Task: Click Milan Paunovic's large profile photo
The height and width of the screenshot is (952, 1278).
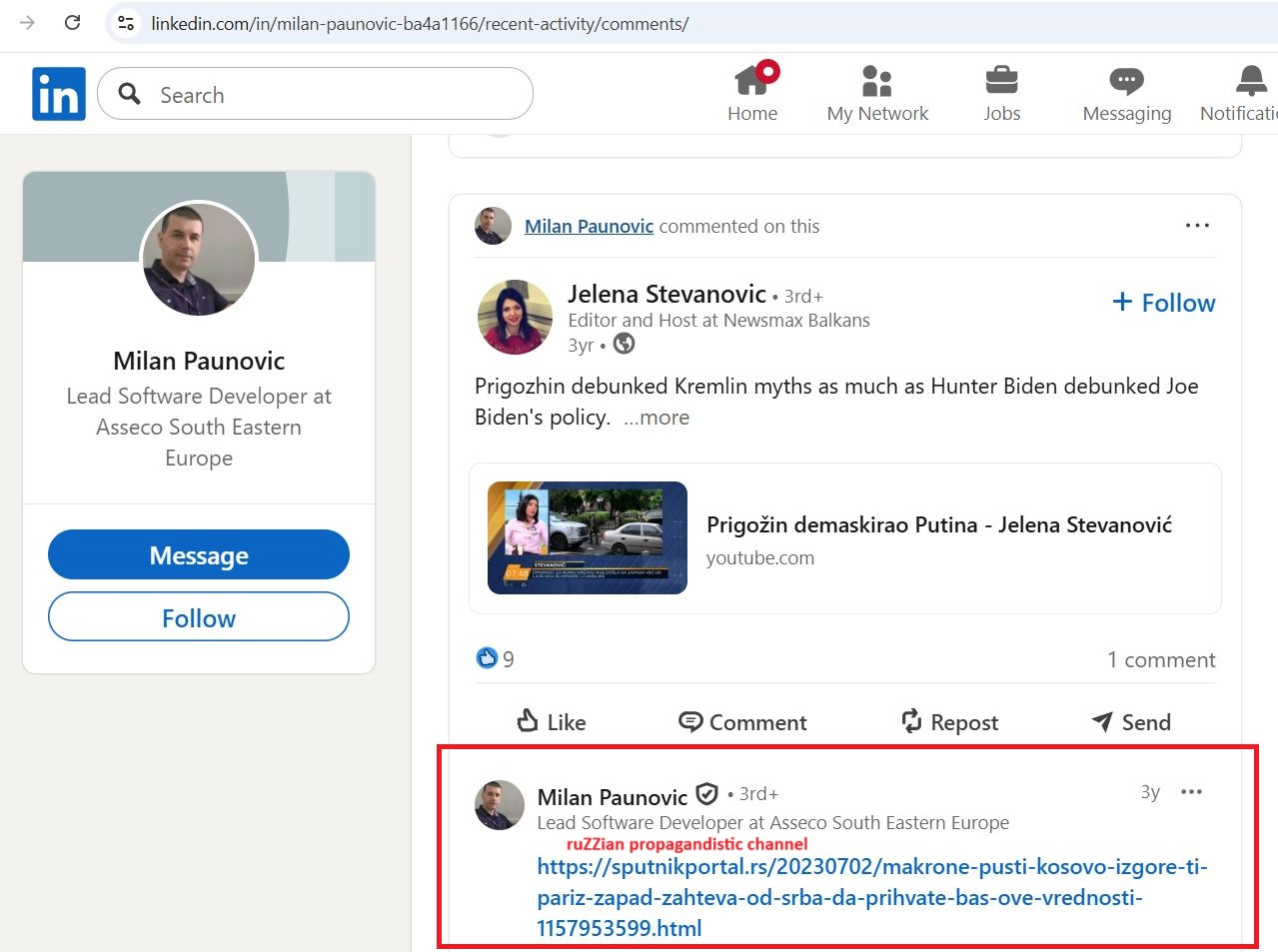Action: (x=199, y=260)
